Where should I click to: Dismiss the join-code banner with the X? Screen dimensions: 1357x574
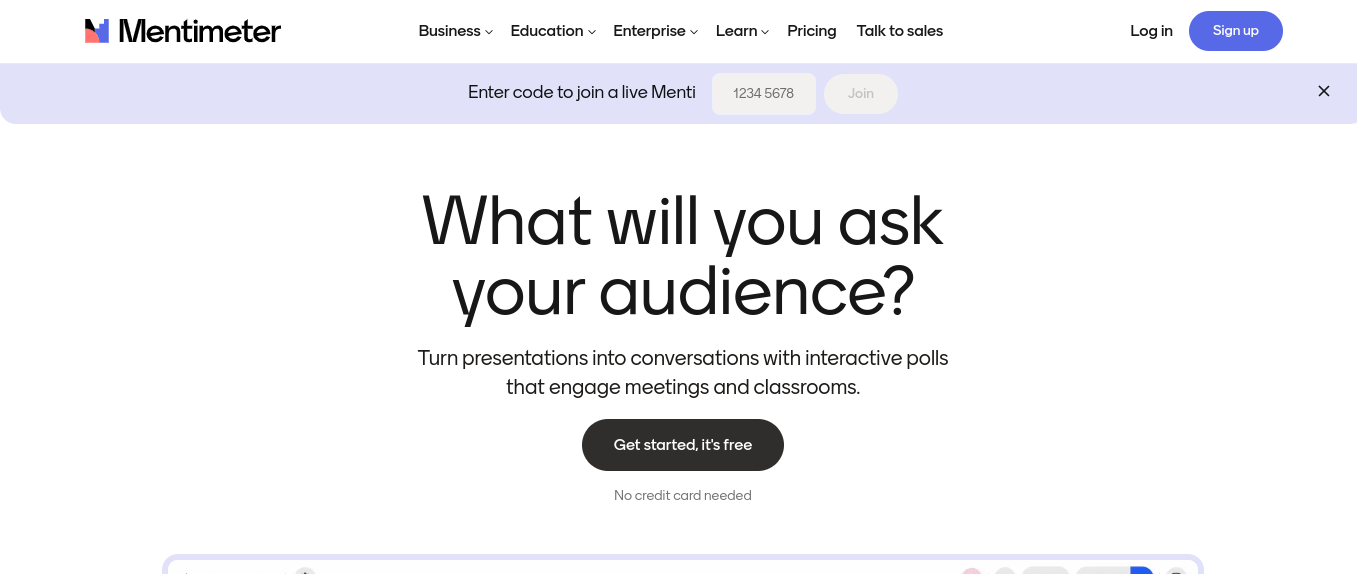point(1324,91)
